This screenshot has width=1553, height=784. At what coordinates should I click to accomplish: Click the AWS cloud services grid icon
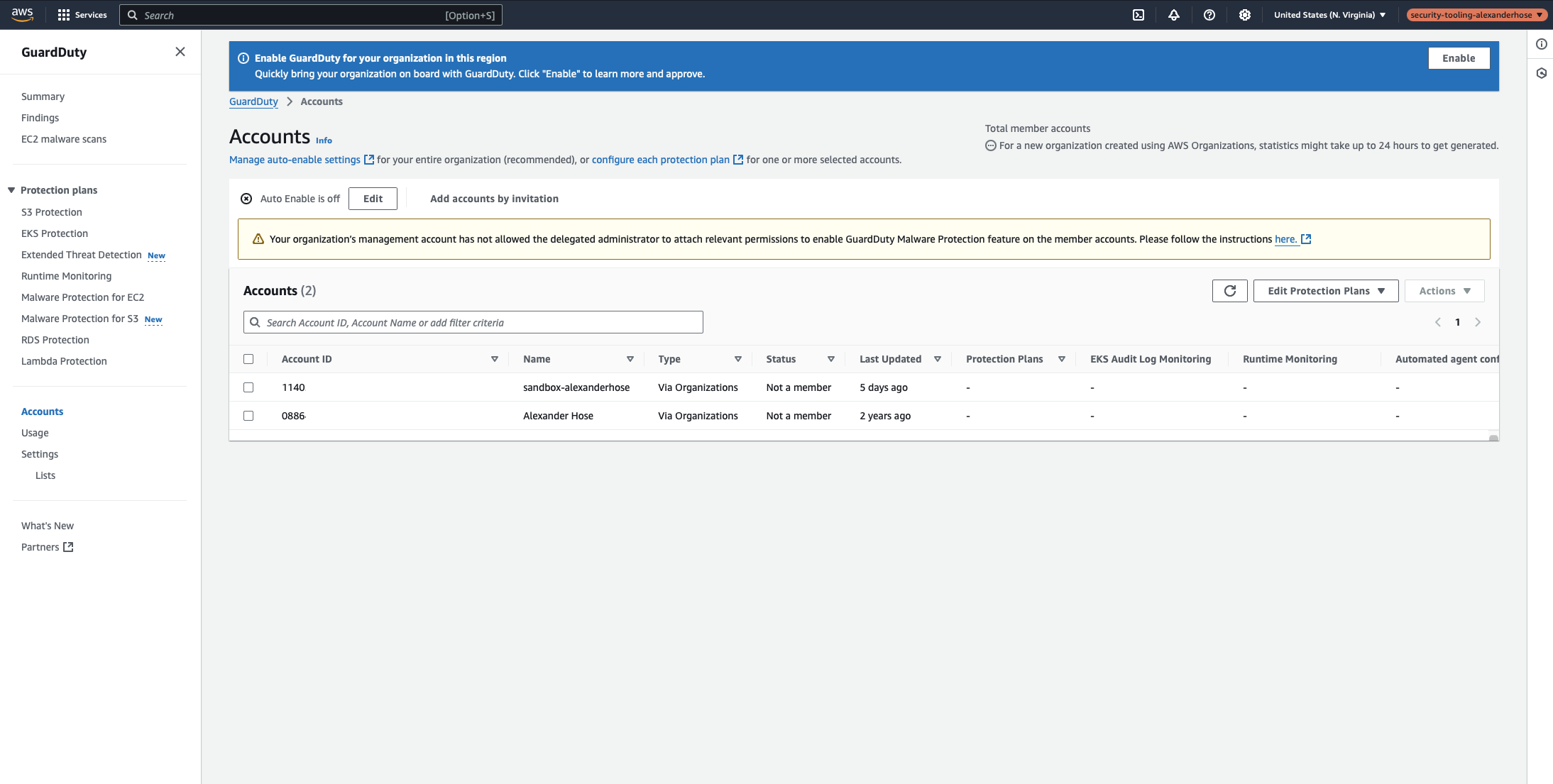[62, 14]
